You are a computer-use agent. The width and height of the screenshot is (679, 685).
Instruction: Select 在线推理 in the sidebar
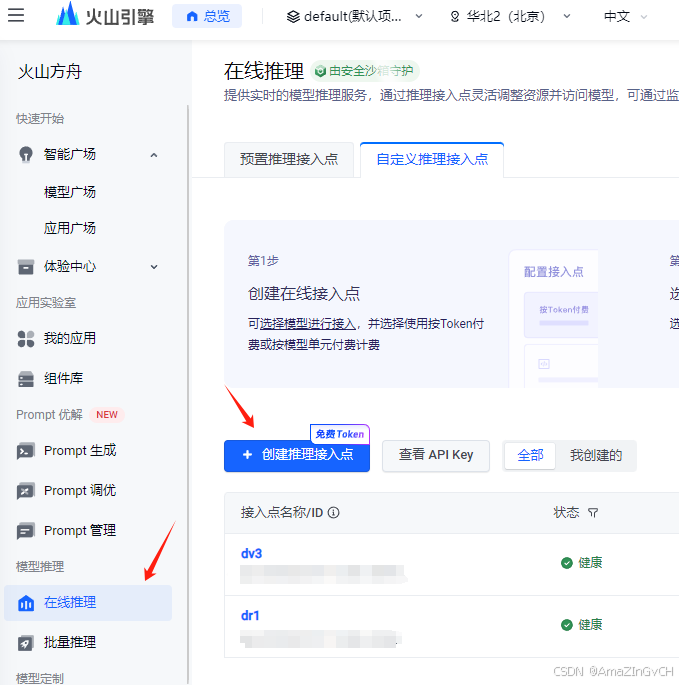tap(88, 603)
